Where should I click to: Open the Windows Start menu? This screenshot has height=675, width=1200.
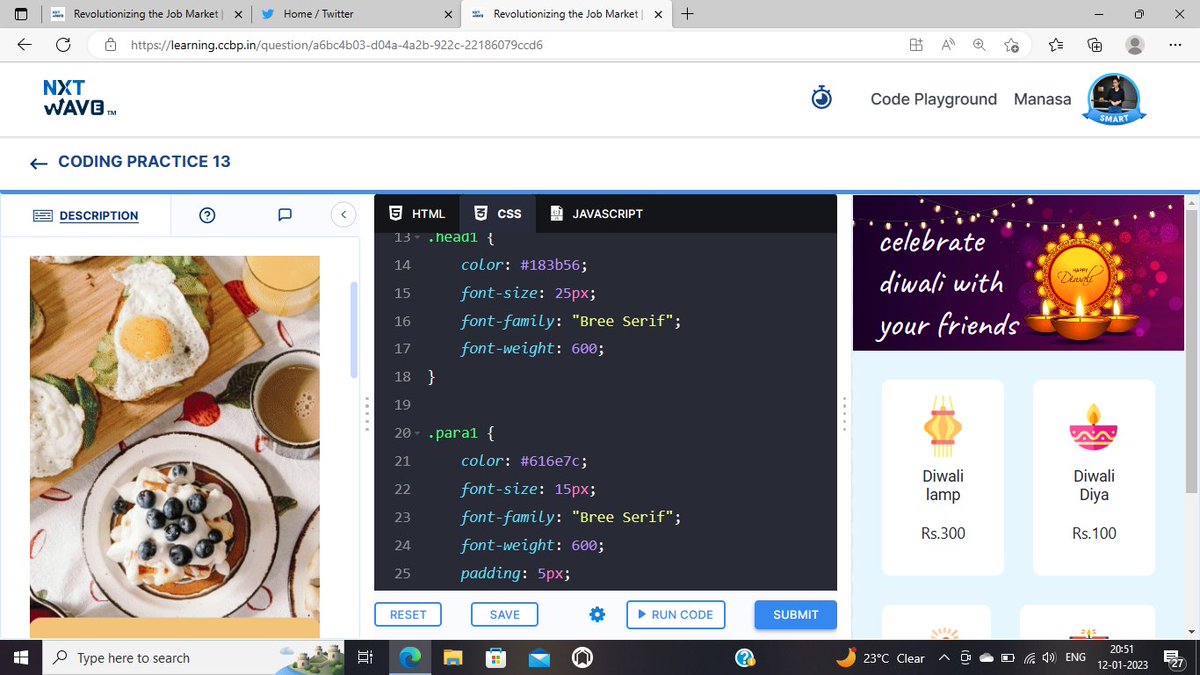pos(21,657)
